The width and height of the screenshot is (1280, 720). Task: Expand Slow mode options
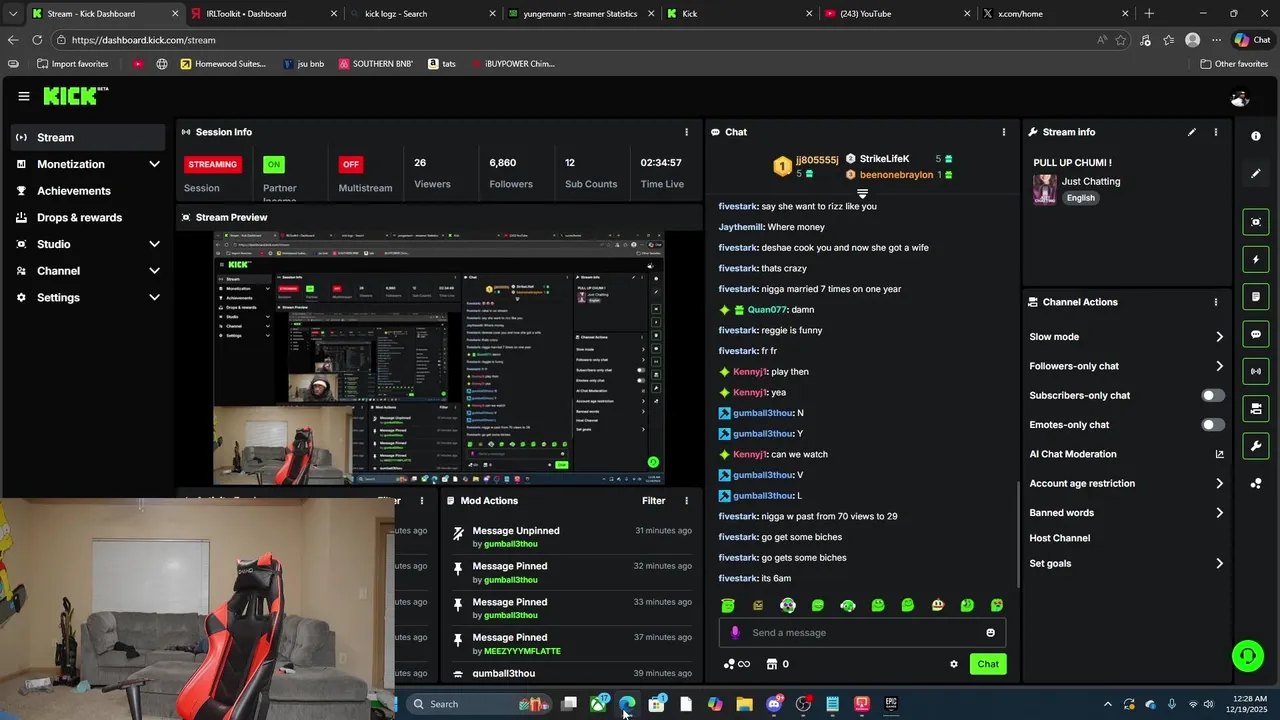point(1219,337)
